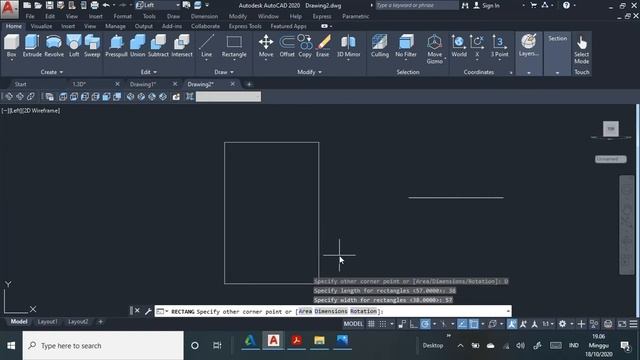Toggle snap mode in status bar
The image size is (640, 360).
[x=382, y=324]
